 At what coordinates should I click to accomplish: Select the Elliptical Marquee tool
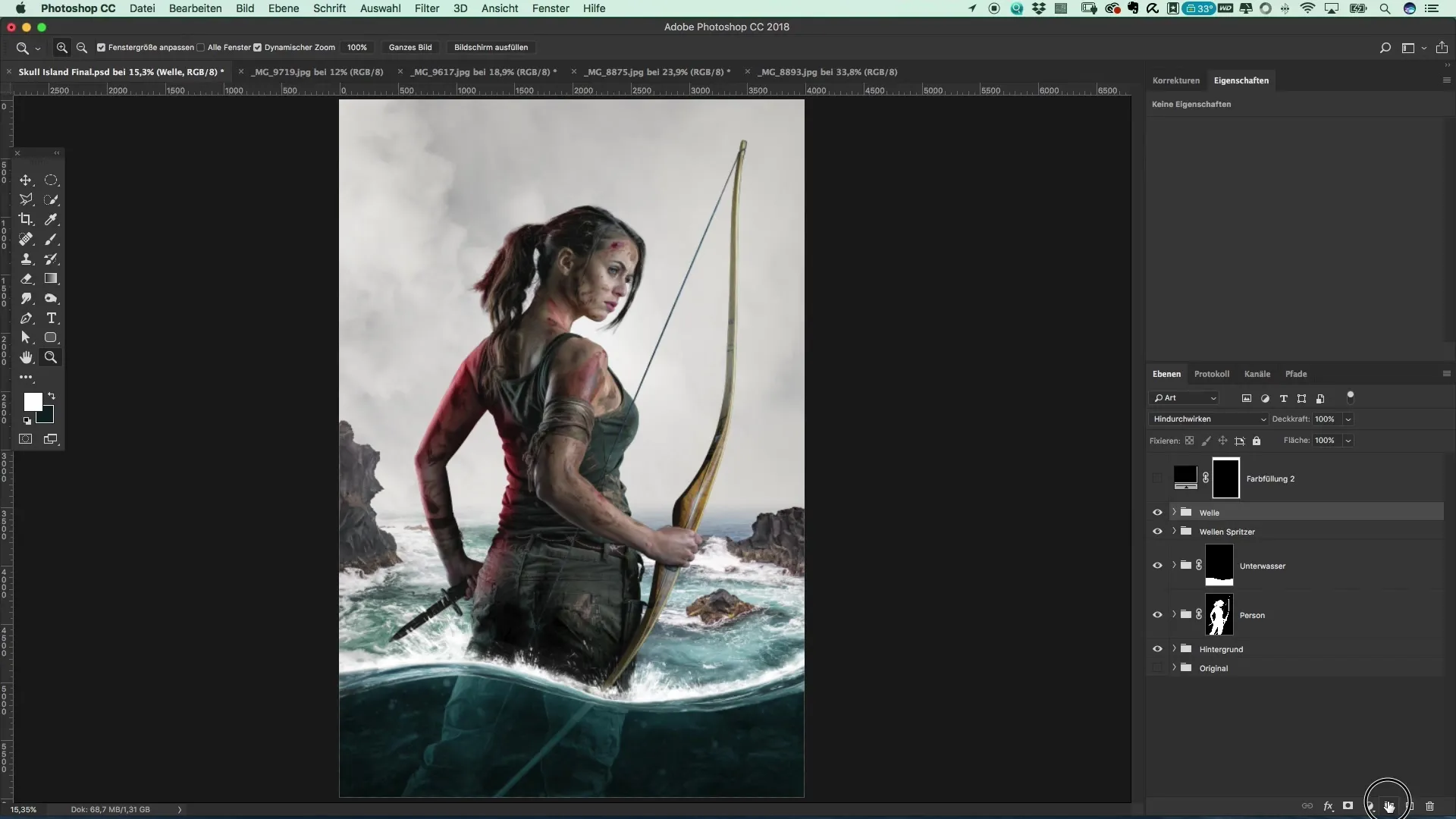(51, 180)
